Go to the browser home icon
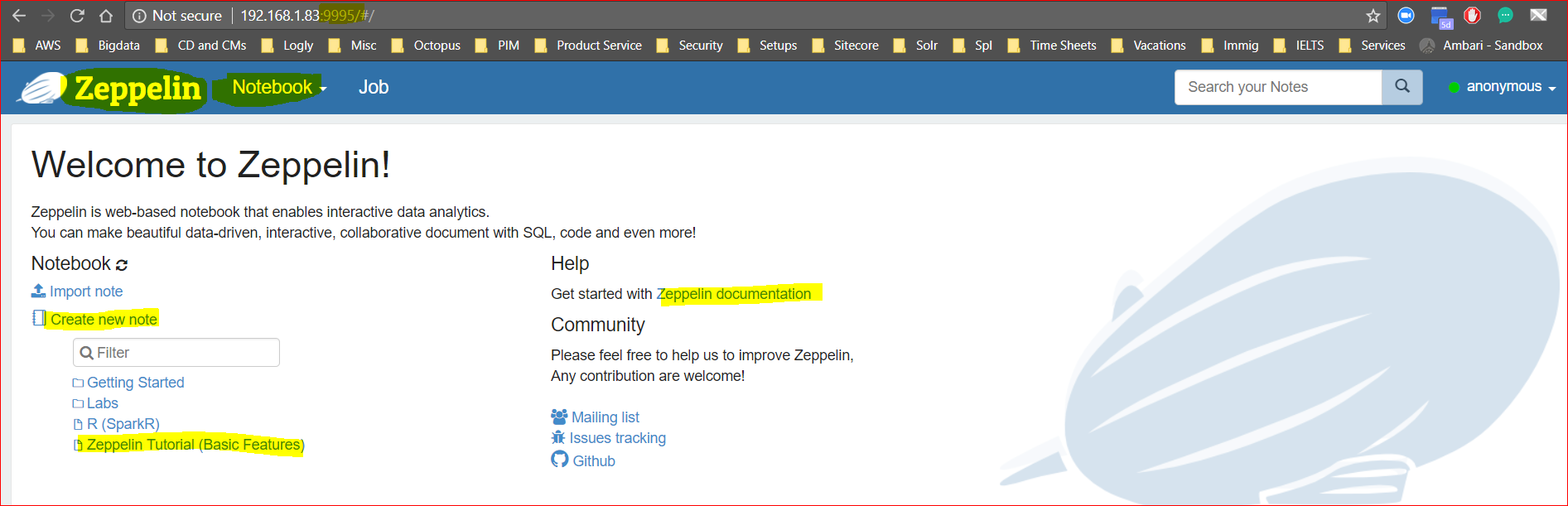This screenshot has height=506, width=1568. point(106,16)
